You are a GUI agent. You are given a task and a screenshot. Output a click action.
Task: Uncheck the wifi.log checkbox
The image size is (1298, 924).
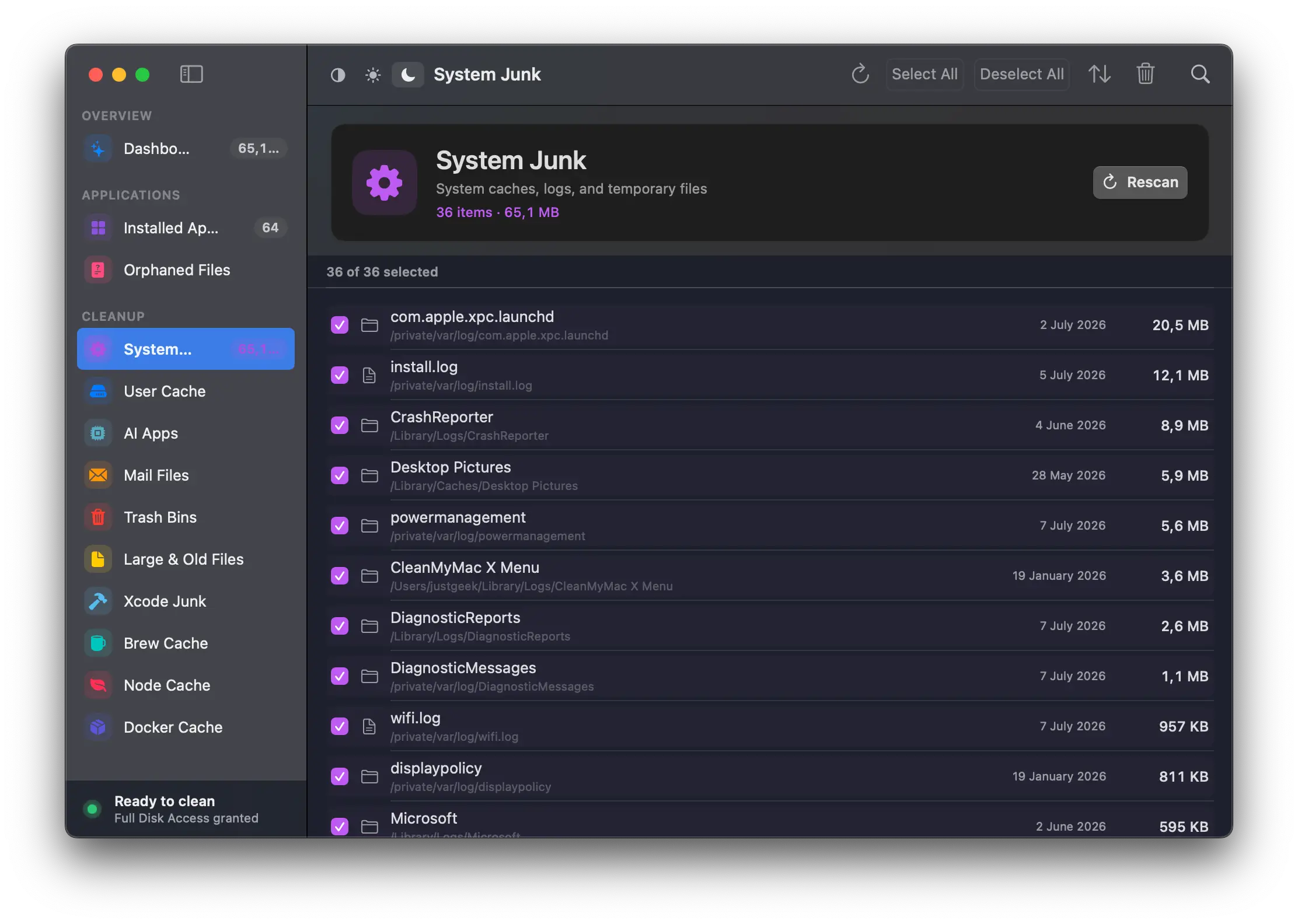340,726
